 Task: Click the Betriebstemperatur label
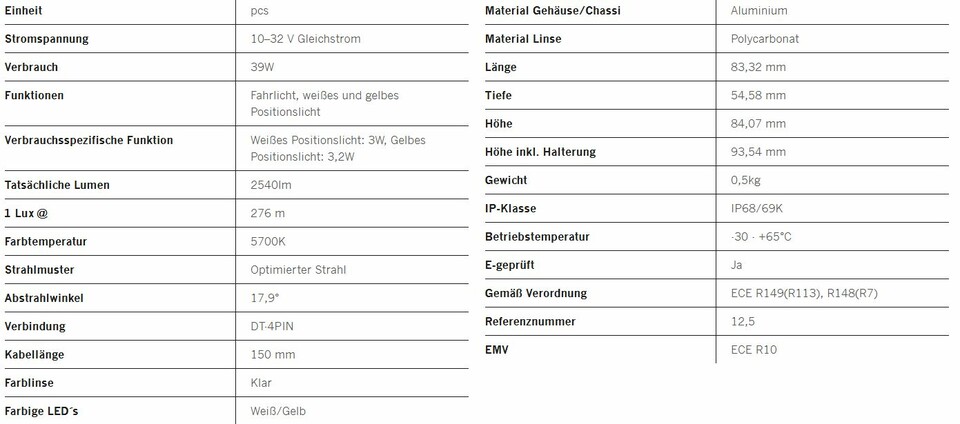(537, 237)
